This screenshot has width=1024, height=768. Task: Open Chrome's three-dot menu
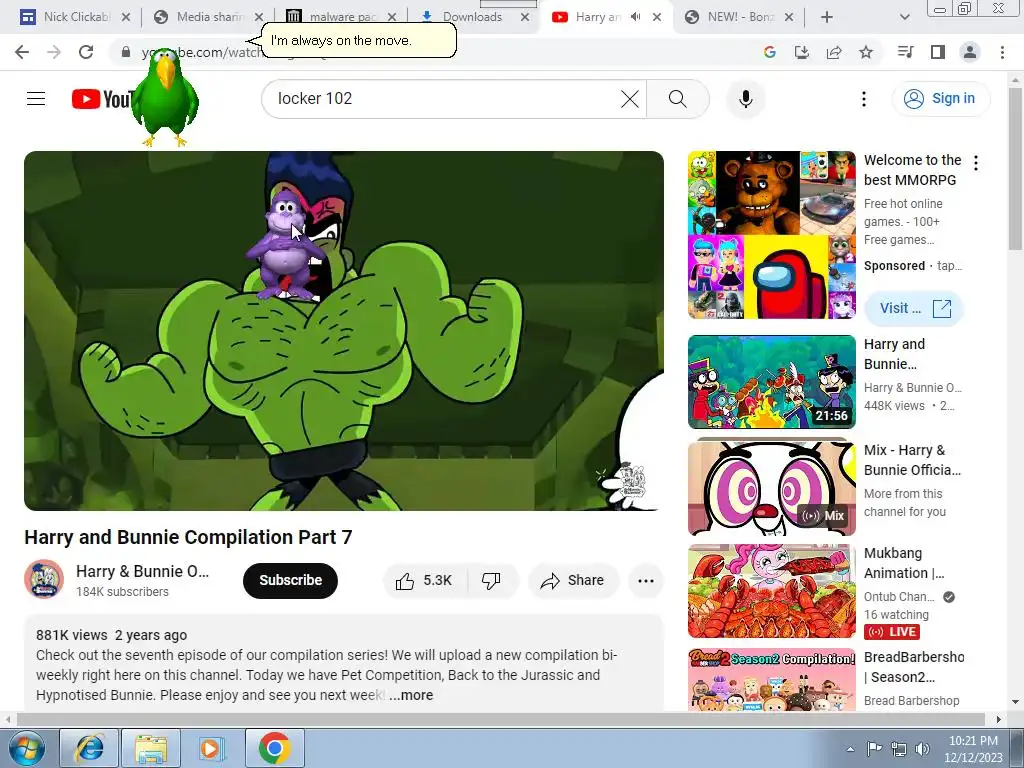click(1002, 52)
